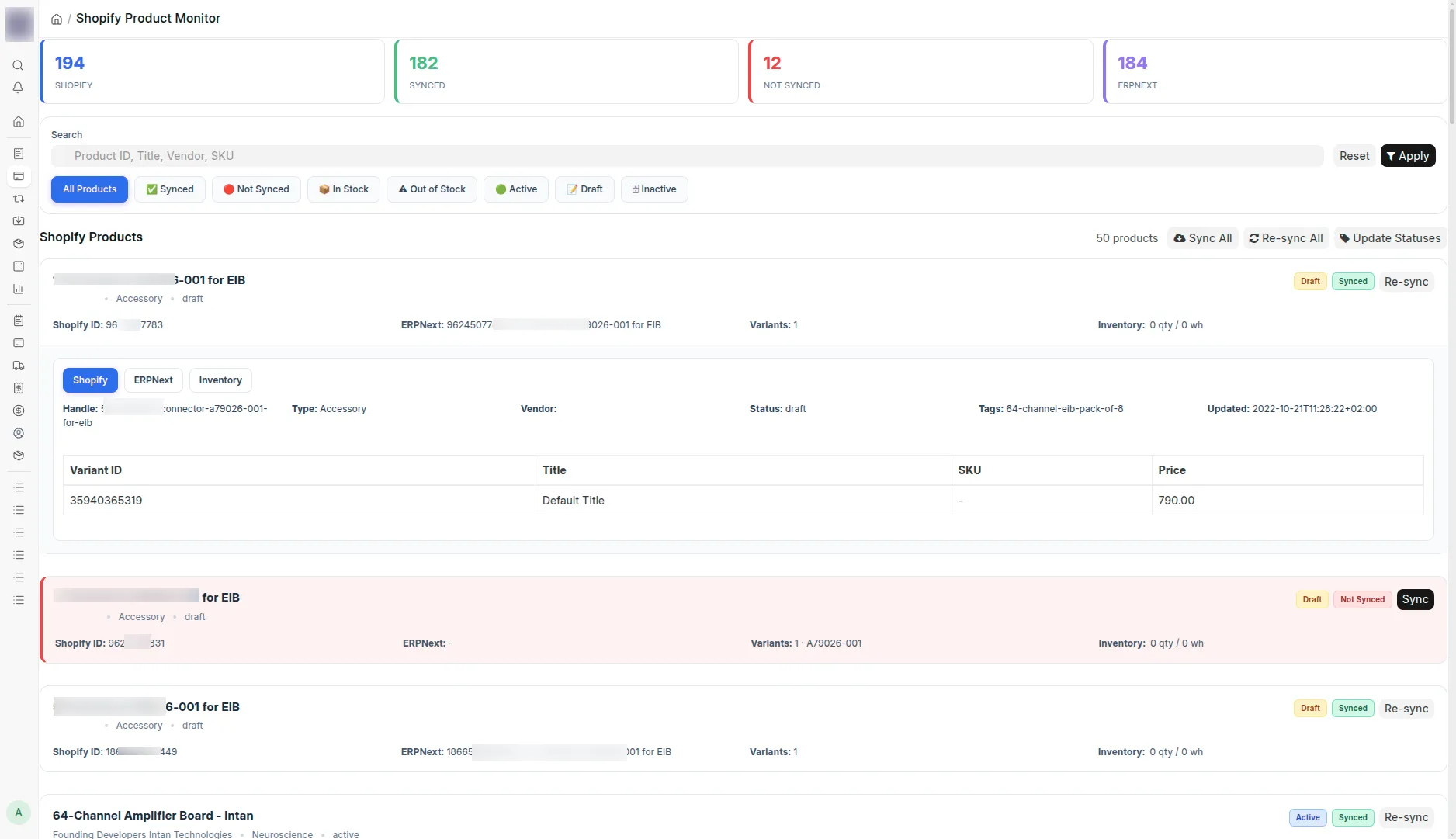Click Sync on the Not Synced product
The height and width of the screenshot is (839, 1456).
pyautogui.click(x=1415, y=599)
